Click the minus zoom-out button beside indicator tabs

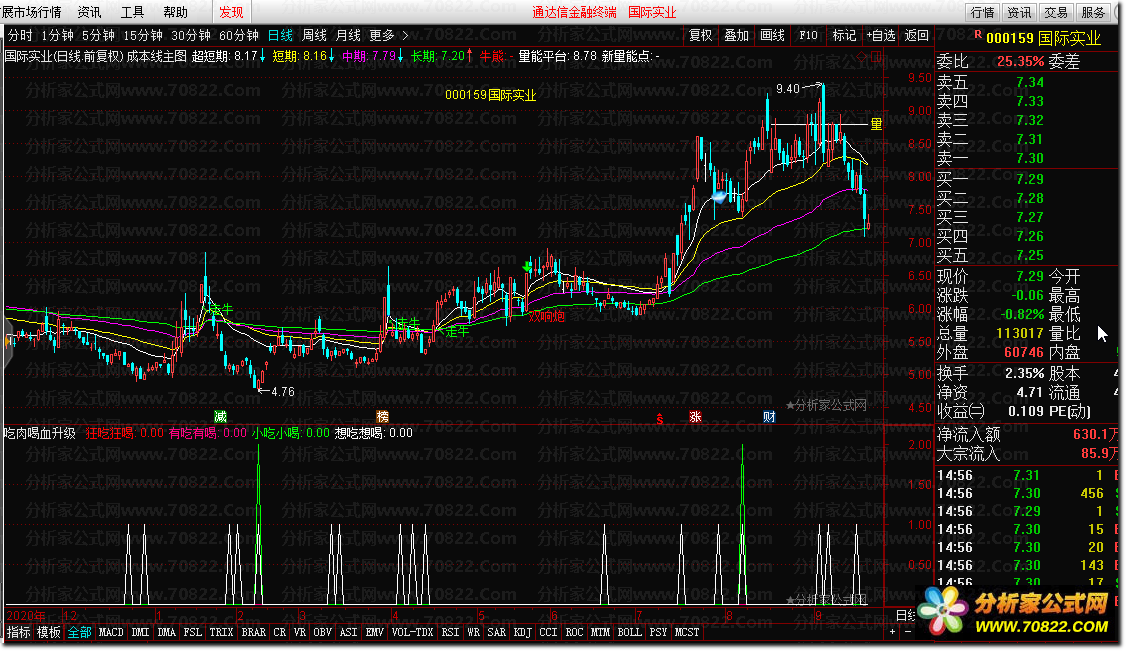pyautogui.click(x=908, y=632)
